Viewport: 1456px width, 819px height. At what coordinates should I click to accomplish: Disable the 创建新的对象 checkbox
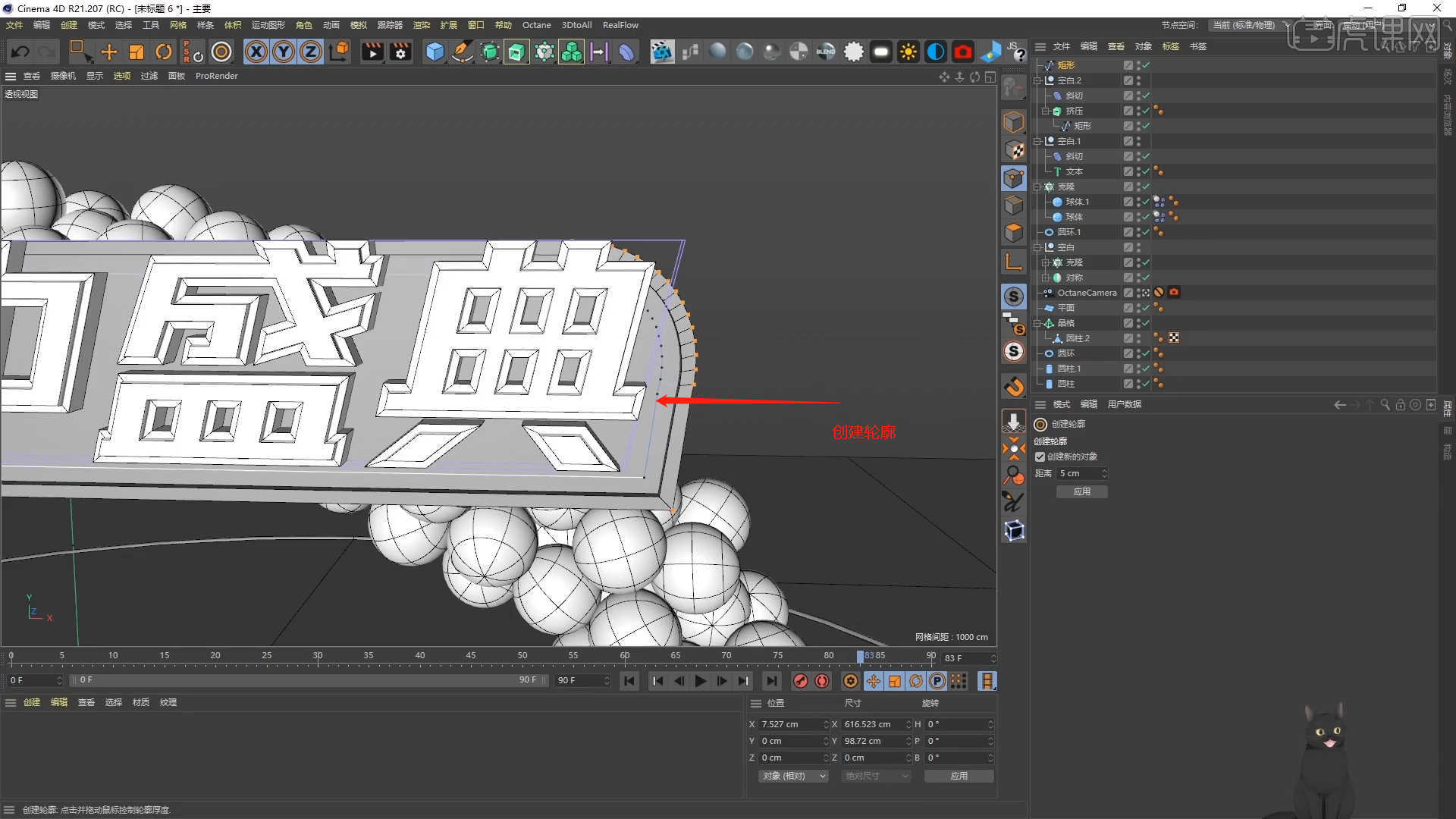tap(1040, 457)
